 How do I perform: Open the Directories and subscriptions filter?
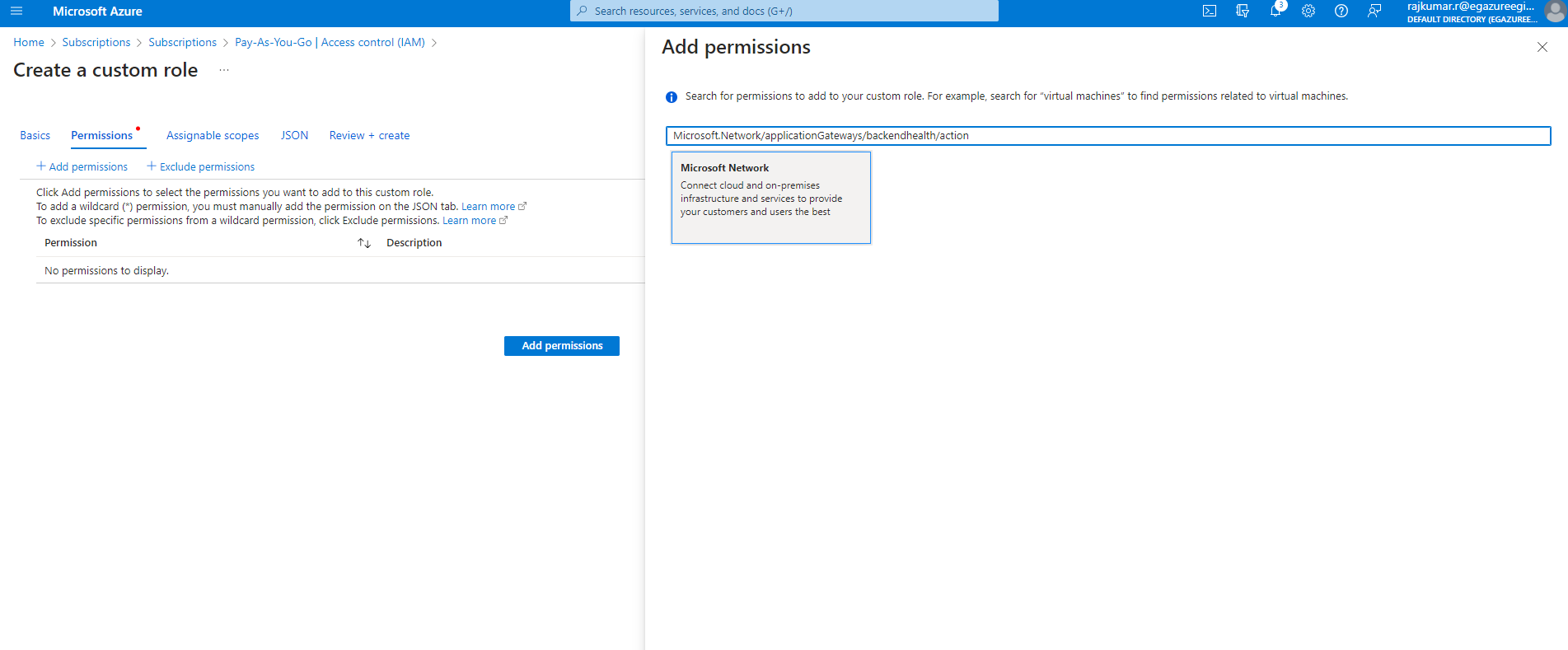pos(1243,12)
